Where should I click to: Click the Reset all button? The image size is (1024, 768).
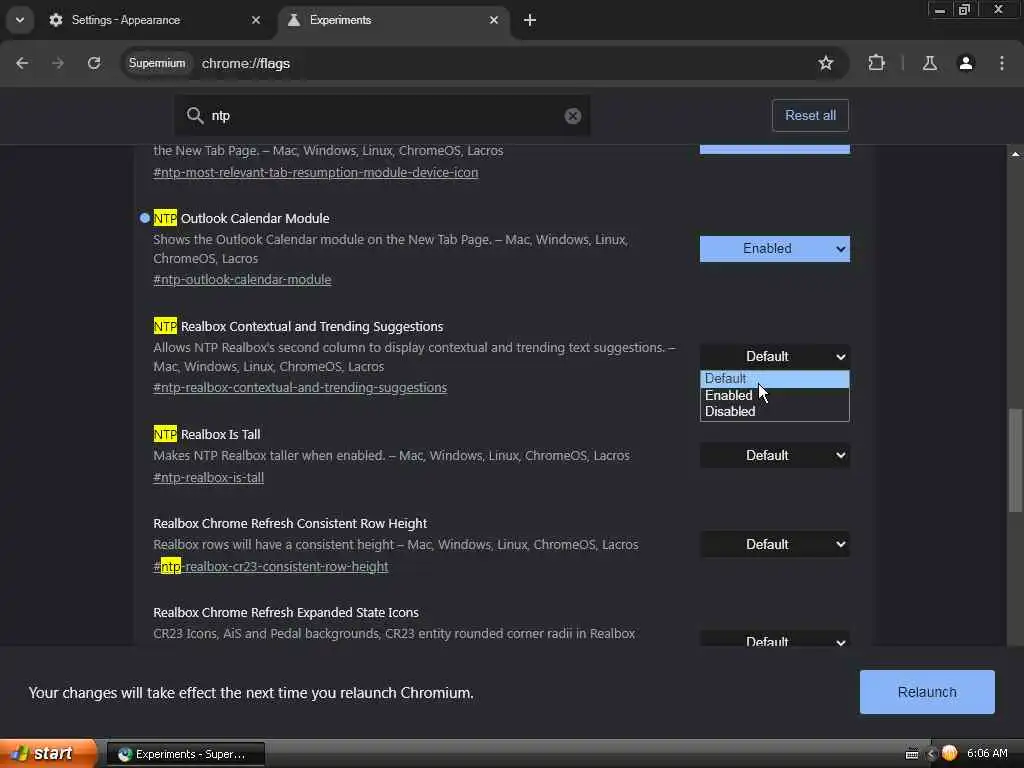[x=810, y=116]
